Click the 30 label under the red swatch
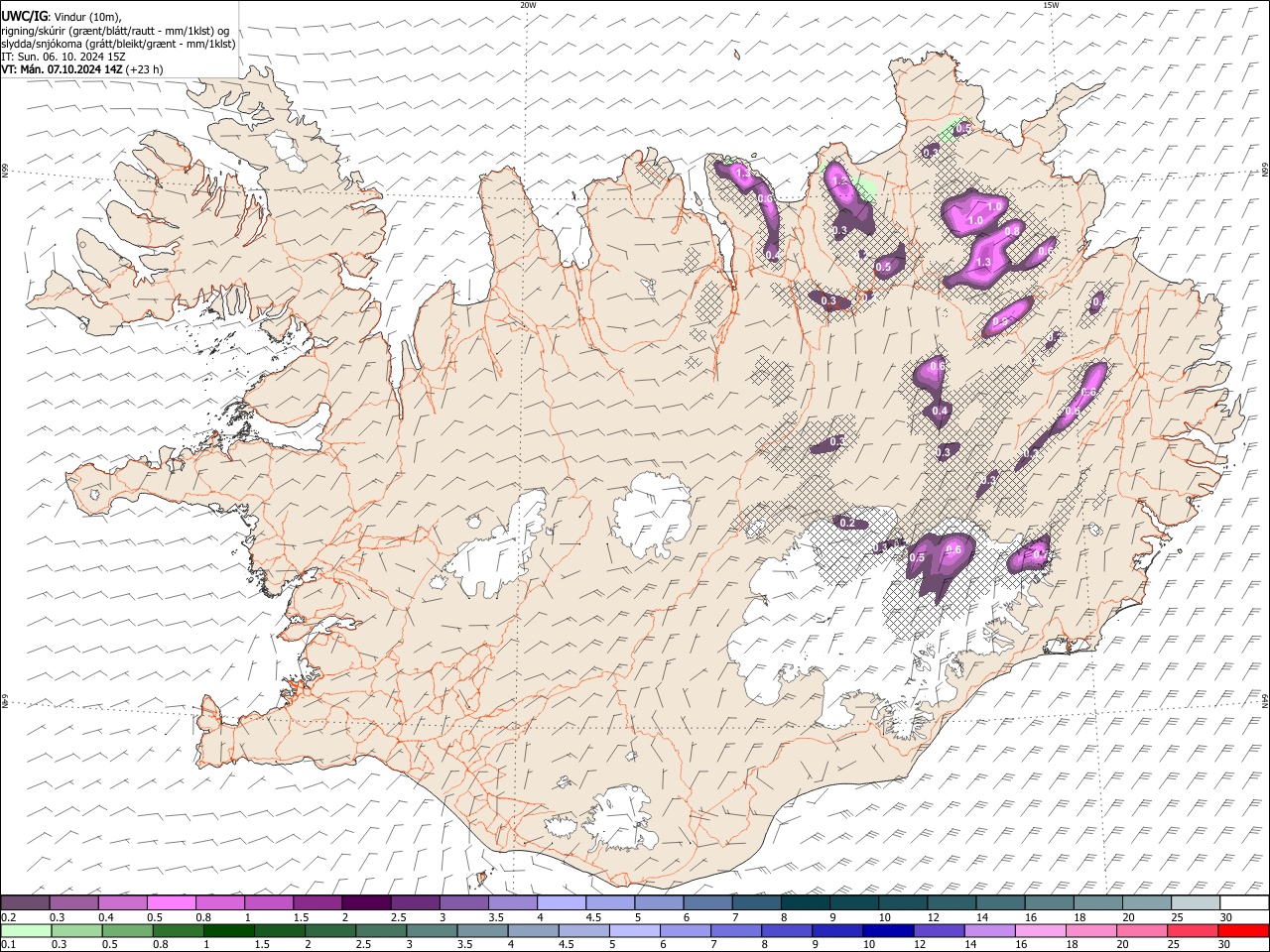Viewport: 1270px width, 952px height. click(x=1226, y=945)
